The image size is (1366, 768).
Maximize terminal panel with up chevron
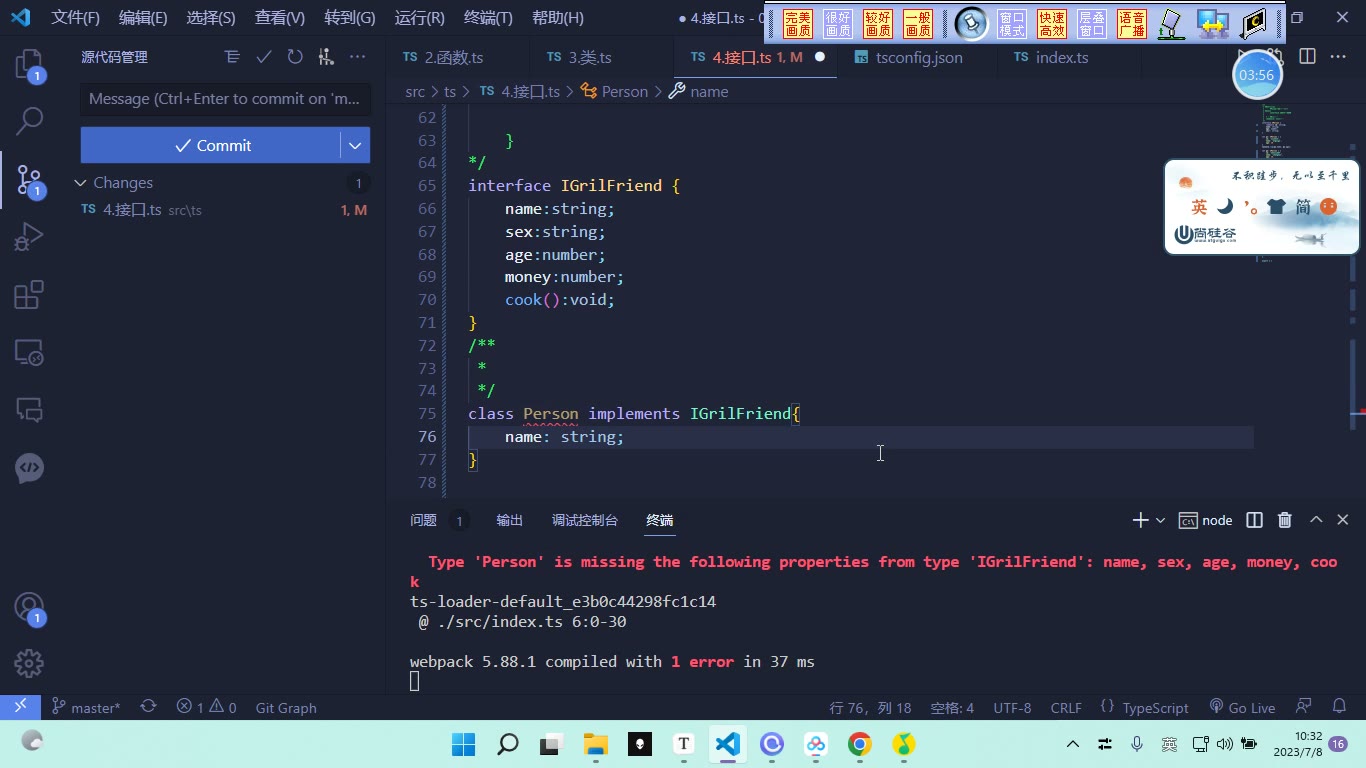coord(1316,520)
